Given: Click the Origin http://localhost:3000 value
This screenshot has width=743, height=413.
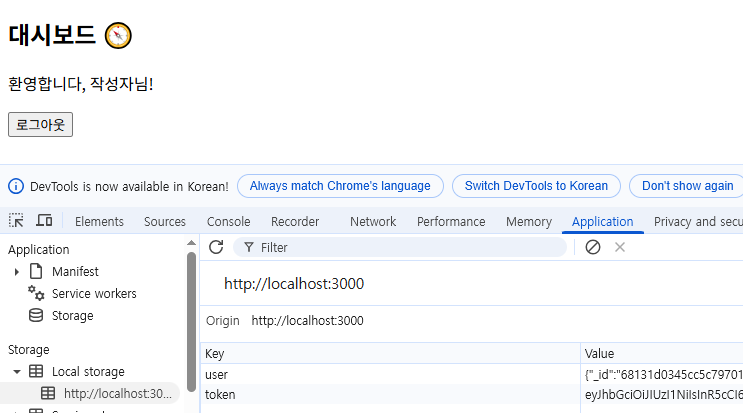Looking at the screenshot, I should (308, 321).
